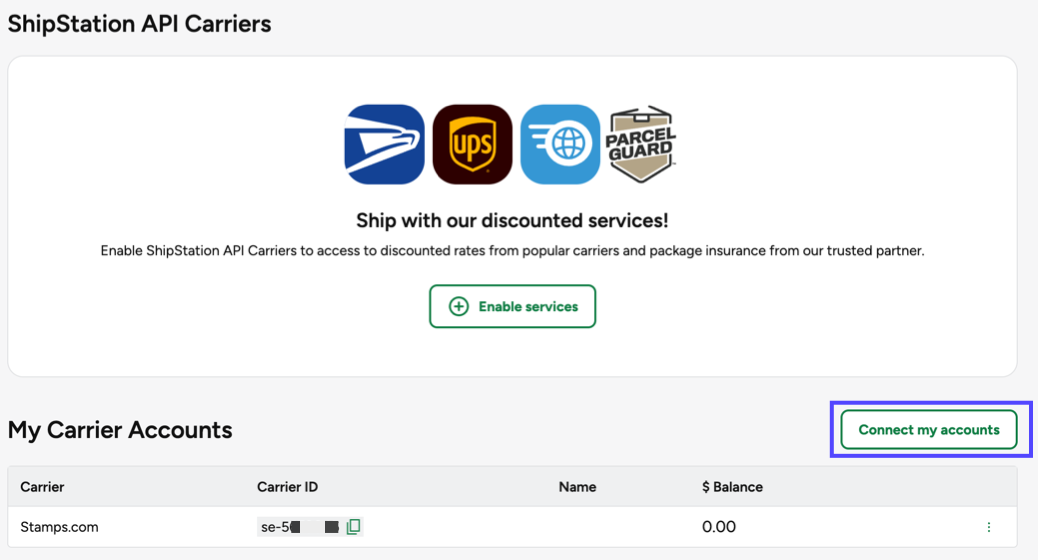The image size is (1038, 560).
Task: Click the 0.00 balance value
Action: tap(719, 527)
